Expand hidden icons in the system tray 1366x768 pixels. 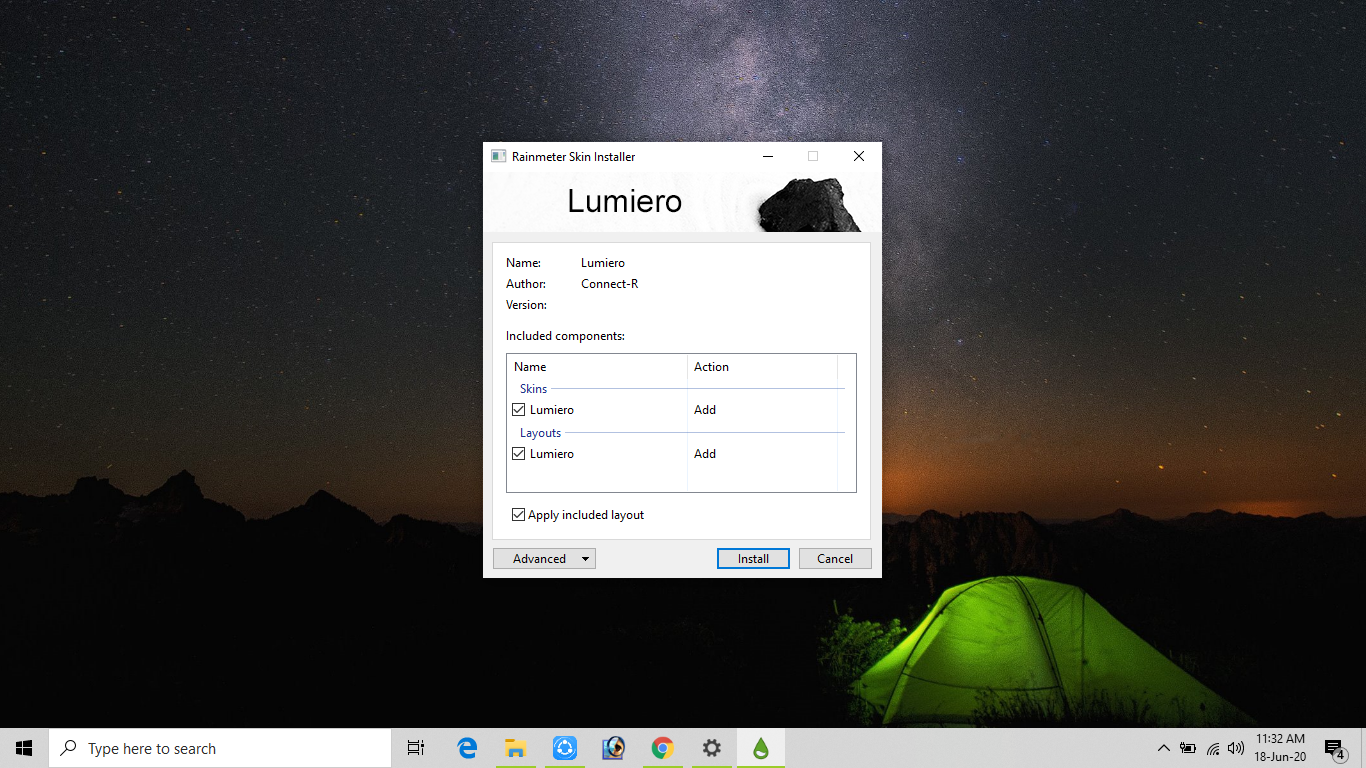(1163, 747)
